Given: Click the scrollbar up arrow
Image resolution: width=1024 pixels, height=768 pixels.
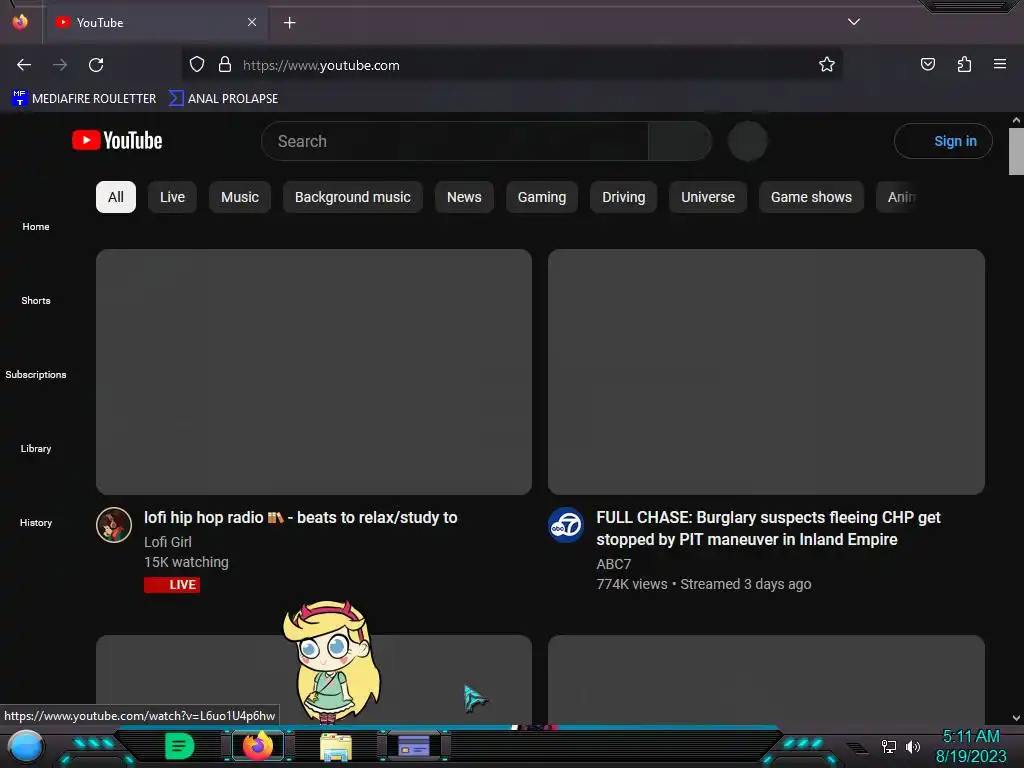Looking at the screenshot, I should (1016, 120).
